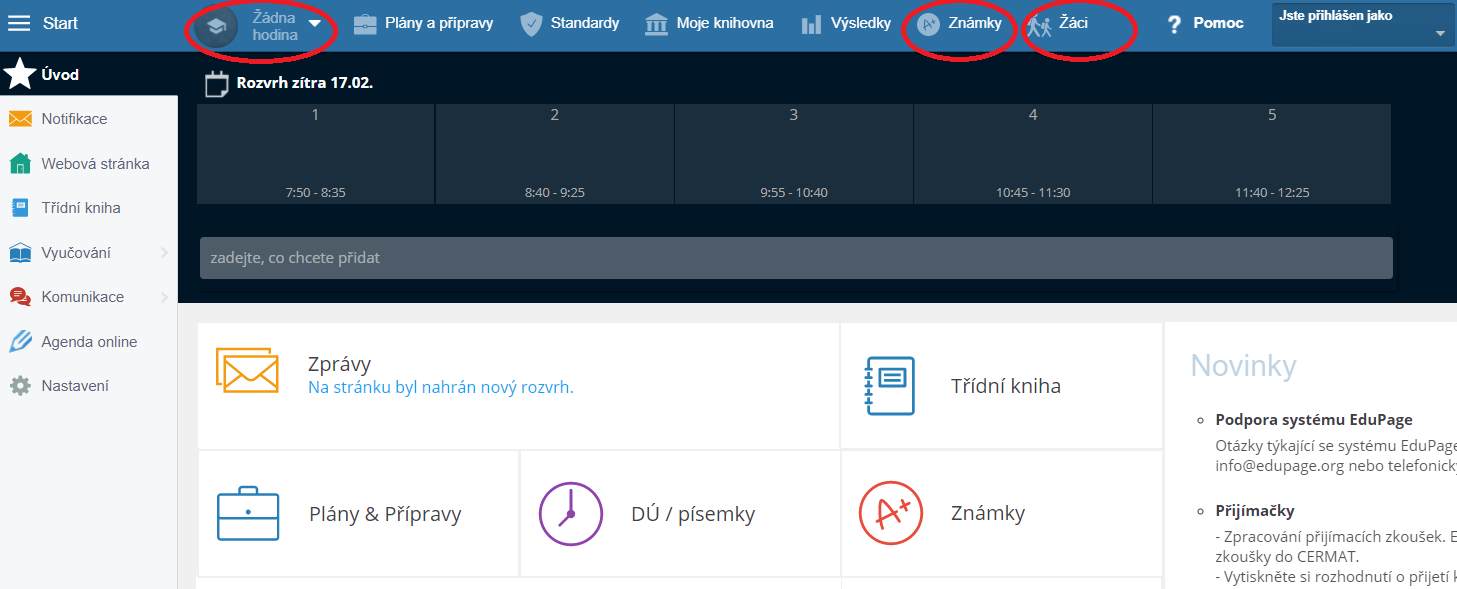Expand the Komunikace submenu chevron

point(164,297)
